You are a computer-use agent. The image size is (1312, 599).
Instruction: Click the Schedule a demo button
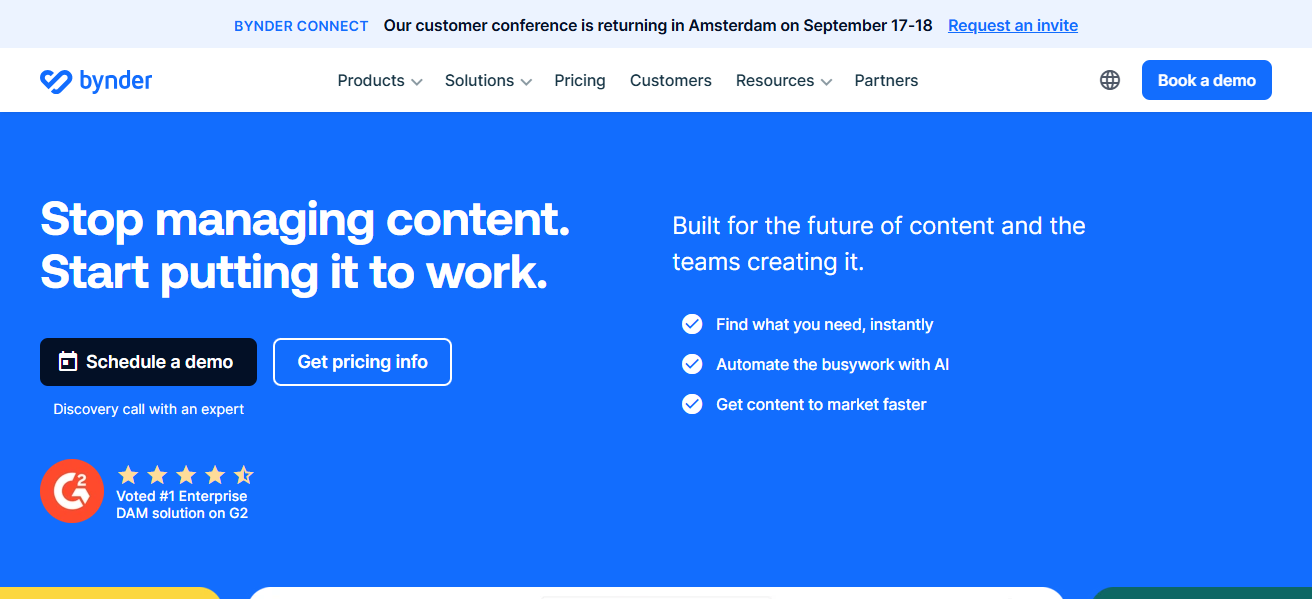[148, 362]
